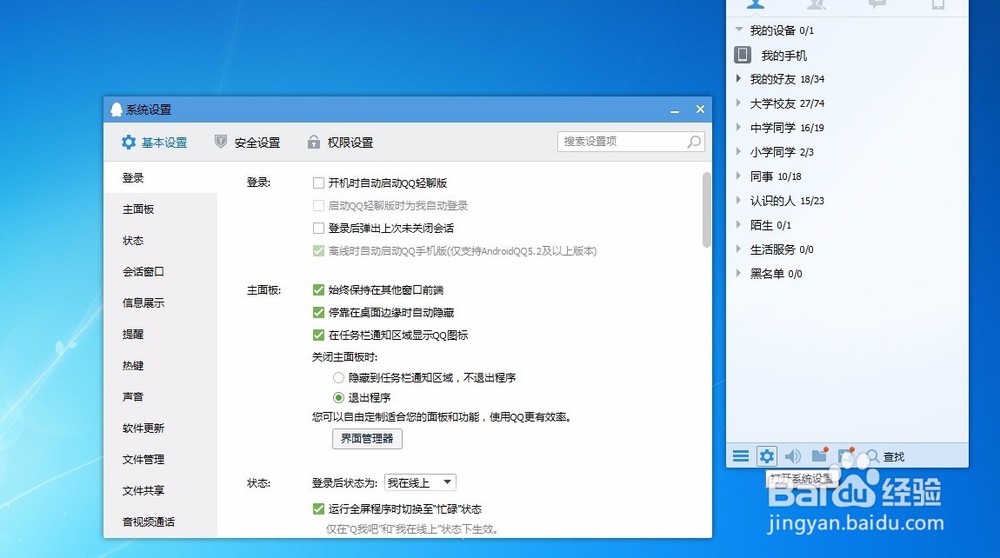
Task: Select 会话窗口 in settings sidebar
Action: 160,272
